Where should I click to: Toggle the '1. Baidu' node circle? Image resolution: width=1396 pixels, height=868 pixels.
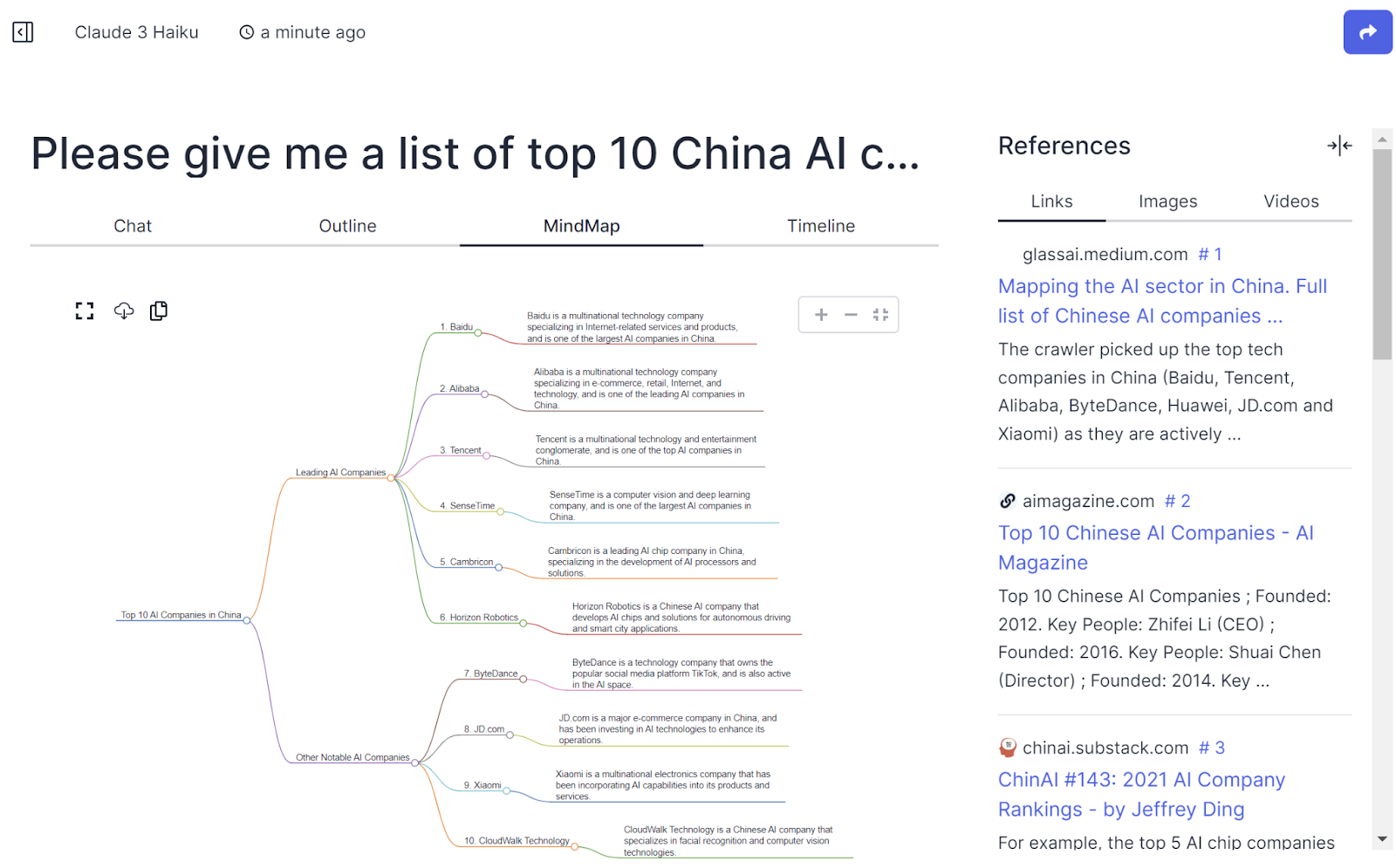[x=478, y=331]
